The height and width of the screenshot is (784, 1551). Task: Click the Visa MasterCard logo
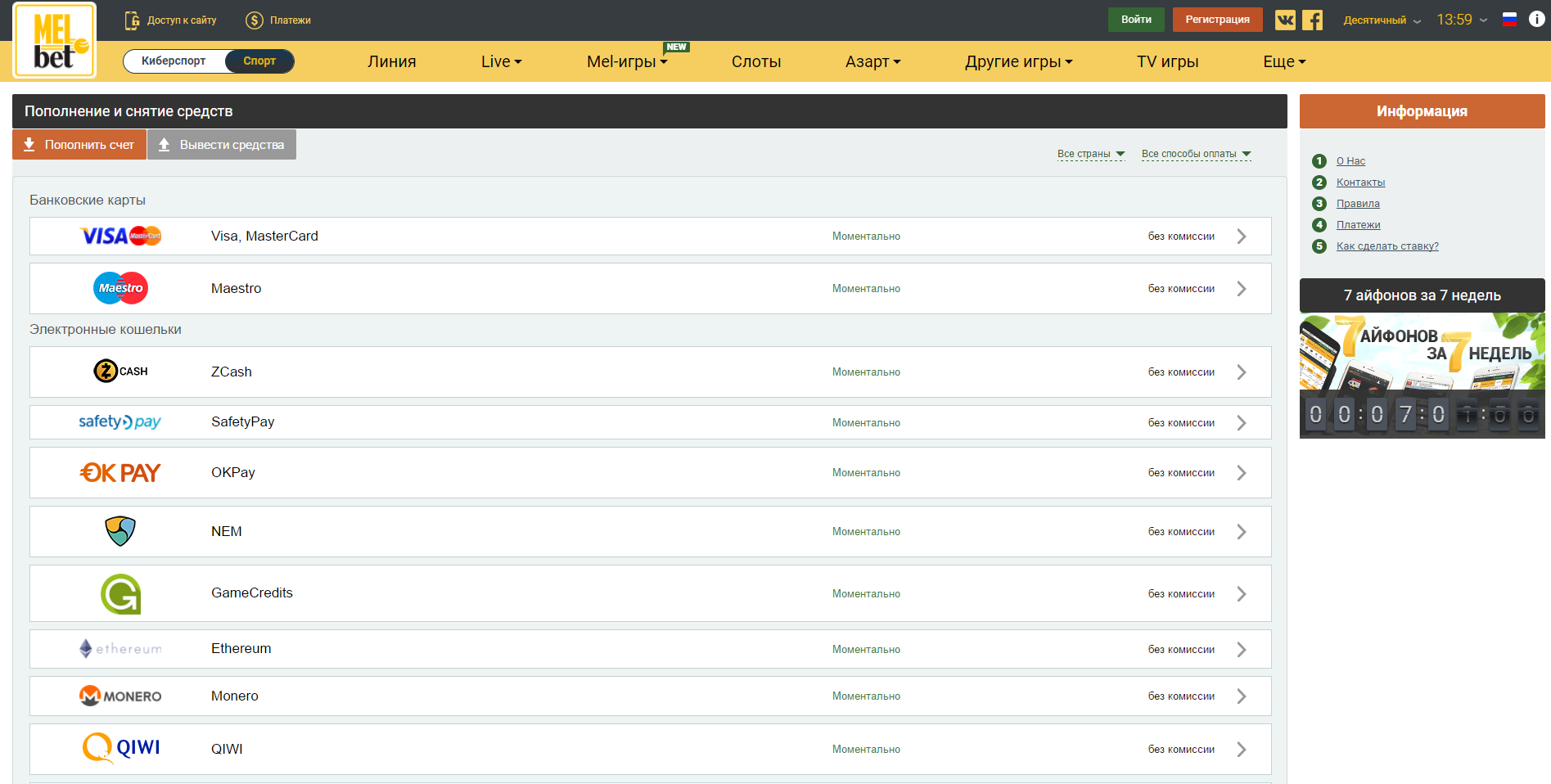tap(120, 236)
